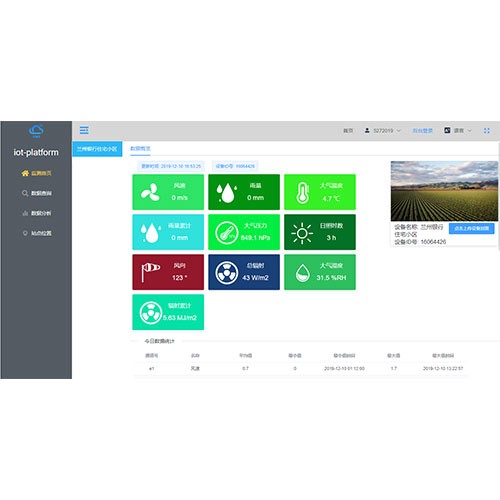Viewport: 500px width, 500px height.
Task: Open the bar-chart data analysis sidebar item
Action: coord(36,213)
